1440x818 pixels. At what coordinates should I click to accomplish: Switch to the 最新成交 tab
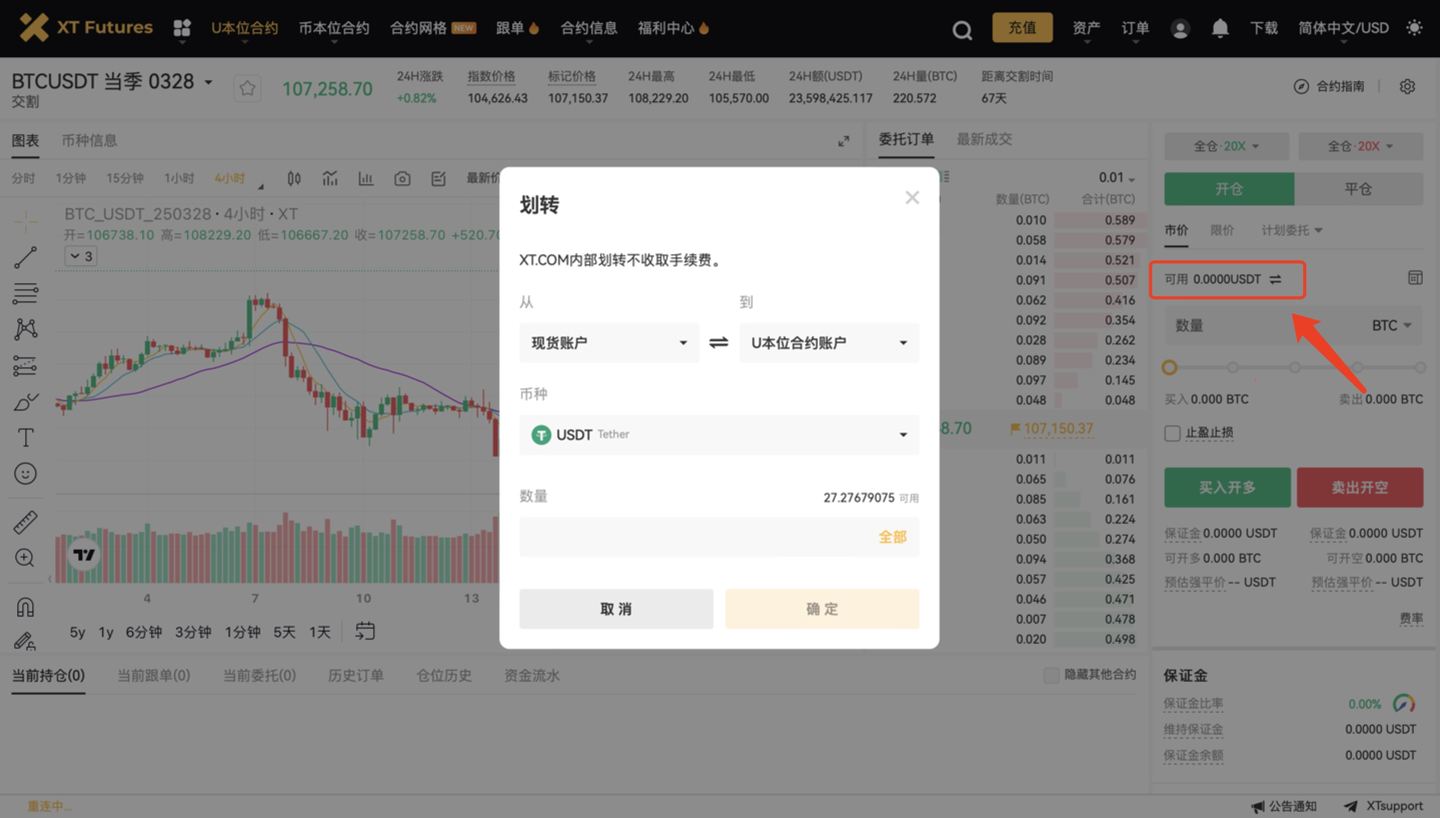coord(984,140)
